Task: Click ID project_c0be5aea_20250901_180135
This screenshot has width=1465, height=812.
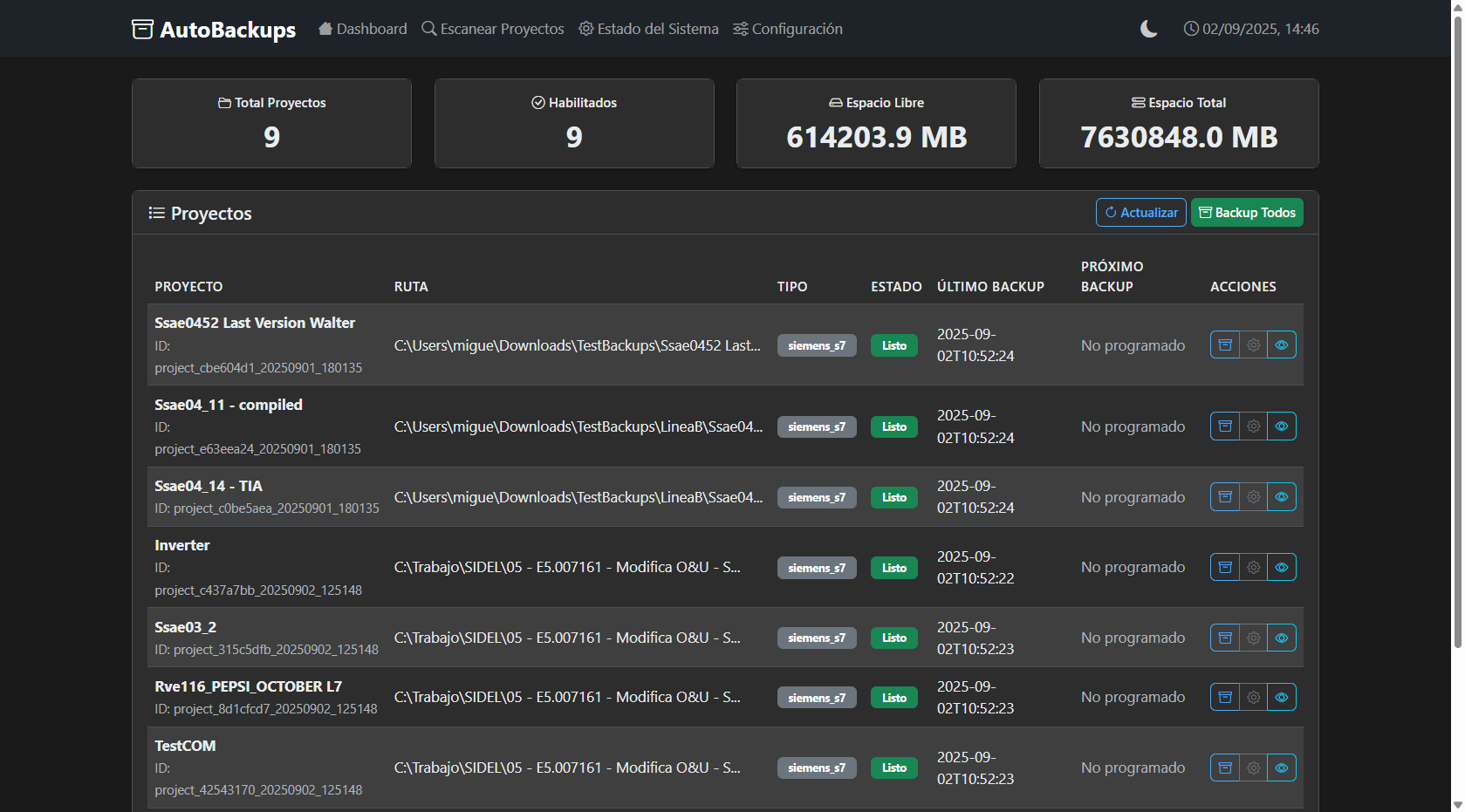Action: click(x=267, y=508)
